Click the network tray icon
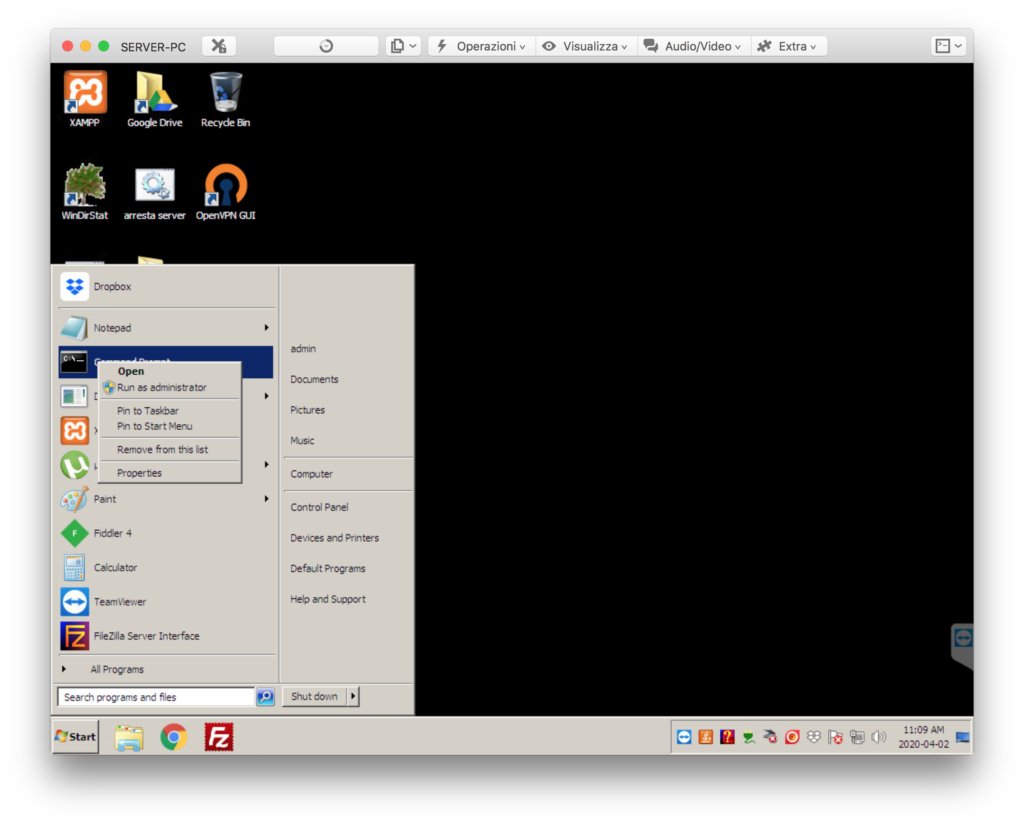Image resolution: width=1024 pixels, height=827 pixels. point(857,738)
